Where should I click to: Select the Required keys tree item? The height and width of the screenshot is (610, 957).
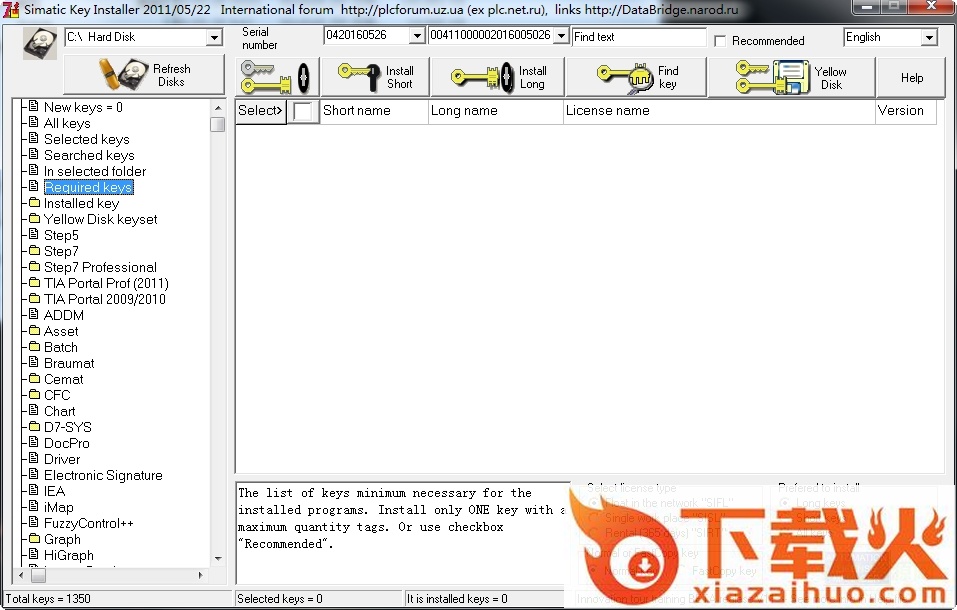[88, 187]
